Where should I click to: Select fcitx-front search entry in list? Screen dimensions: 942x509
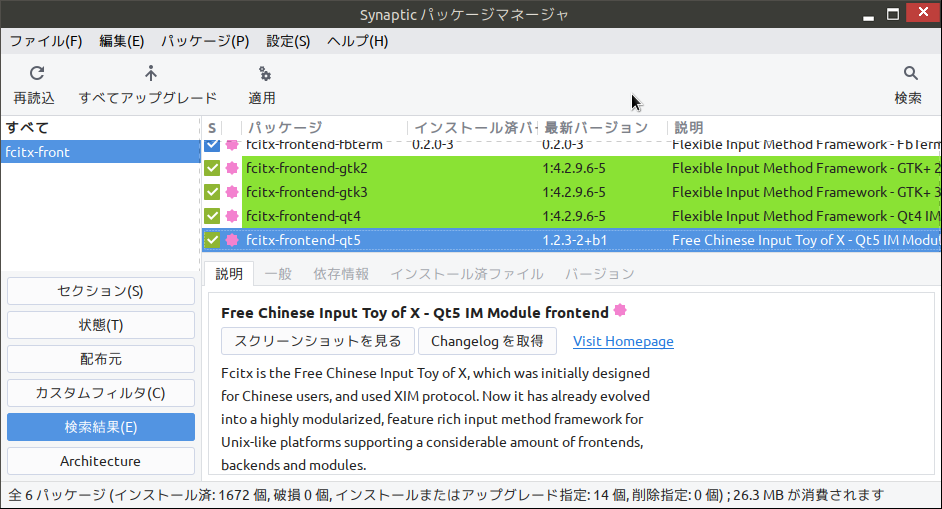(x=101, y=152)
